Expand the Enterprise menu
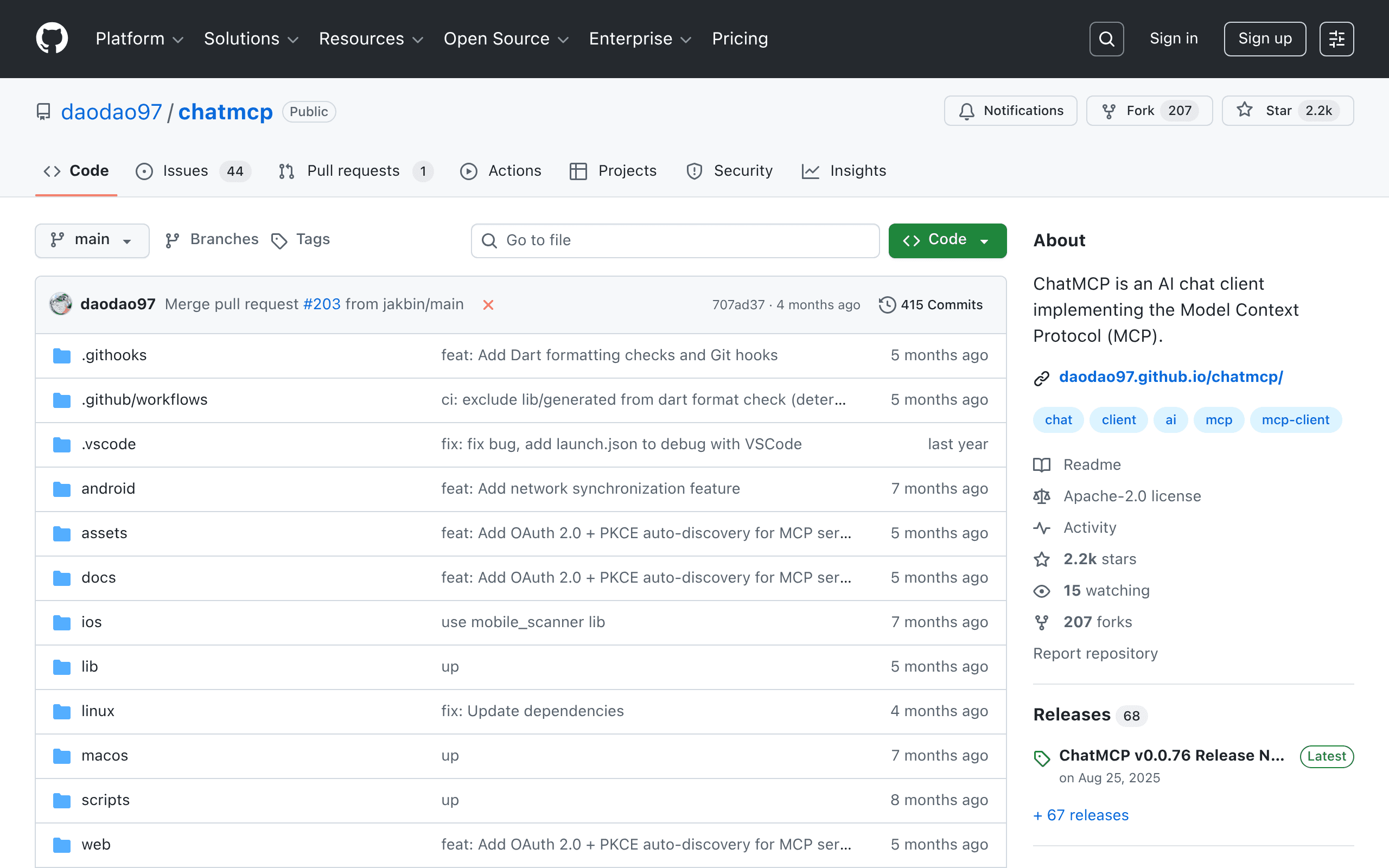1389x868 pixels. tap(640, 39)
